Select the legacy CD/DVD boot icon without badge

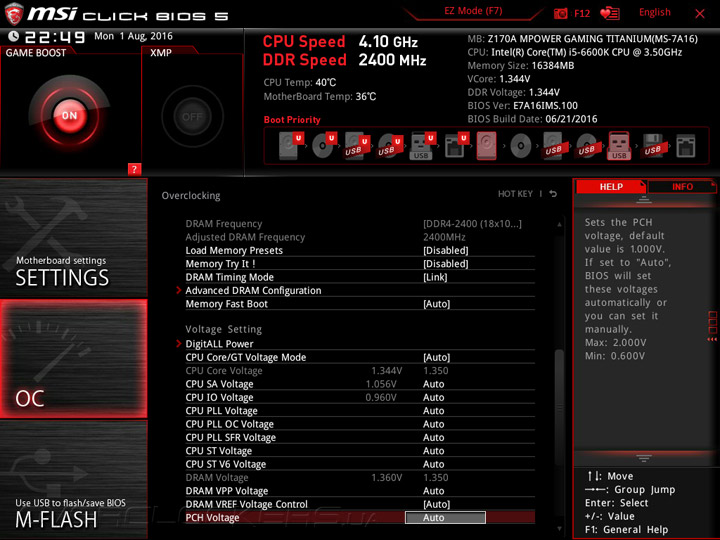[521, 146]
